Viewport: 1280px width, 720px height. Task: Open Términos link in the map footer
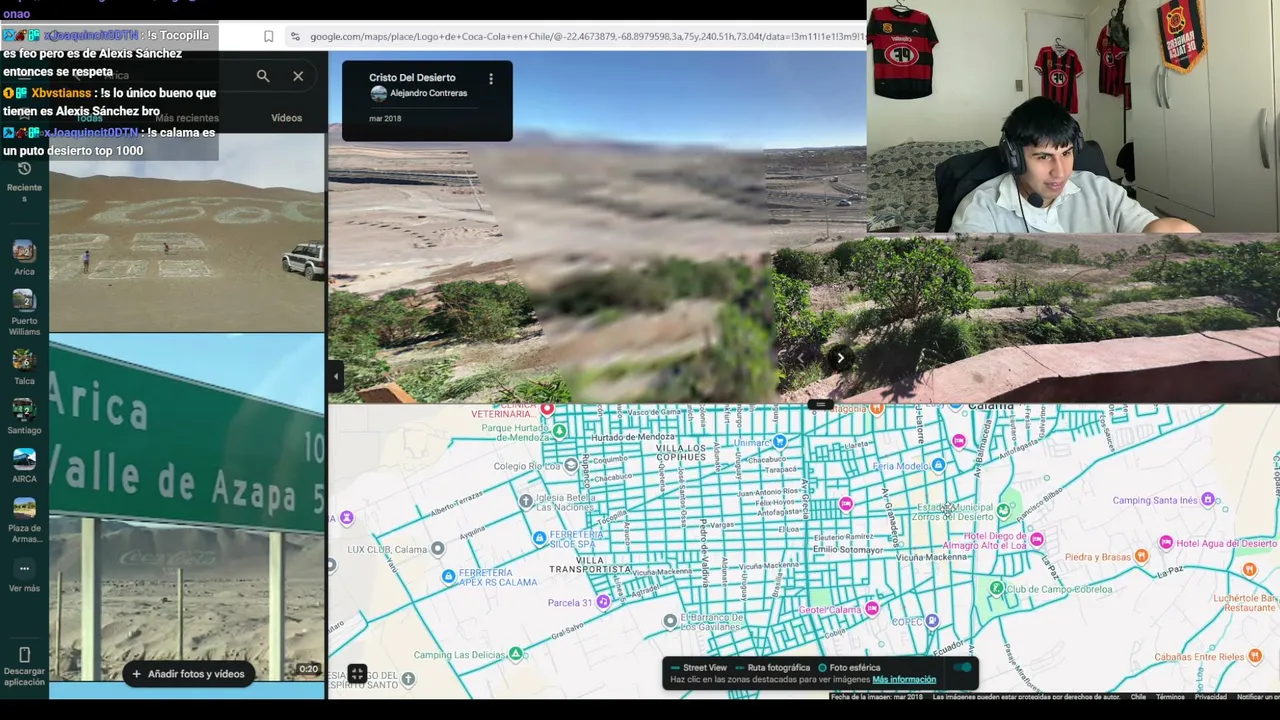tap(1170, 697)
